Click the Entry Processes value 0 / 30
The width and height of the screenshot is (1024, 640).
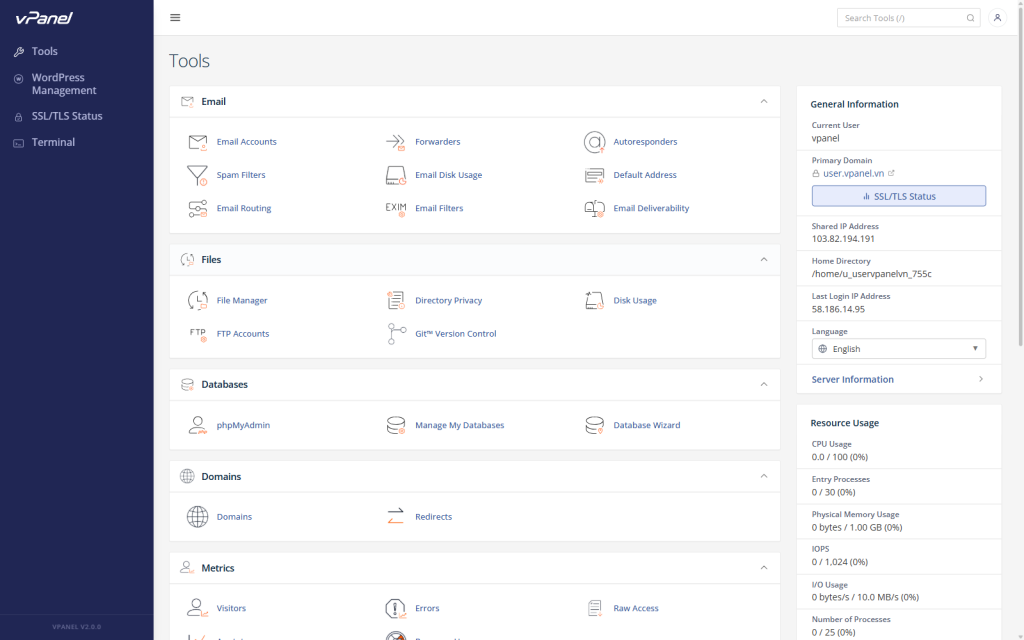click(x=833, y=492)
